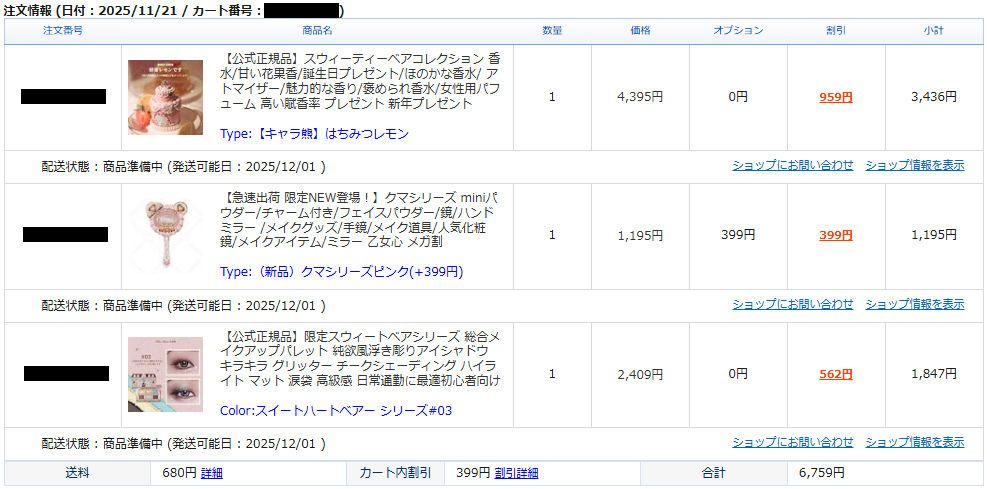
Task: Open the honey lemon perfume product thumbnail
Action: pos(165,97)
